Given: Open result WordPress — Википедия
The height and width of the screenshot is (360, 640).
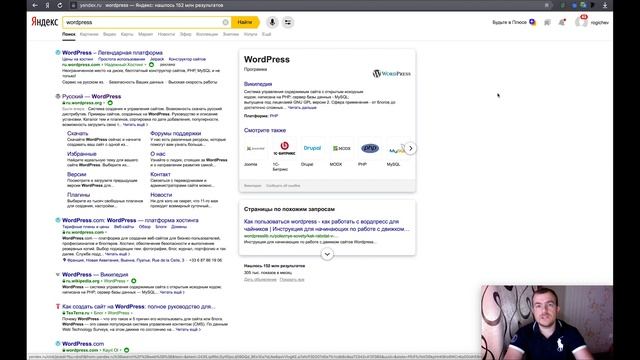Looking at the screenshot, I should (x=95, y=275).
